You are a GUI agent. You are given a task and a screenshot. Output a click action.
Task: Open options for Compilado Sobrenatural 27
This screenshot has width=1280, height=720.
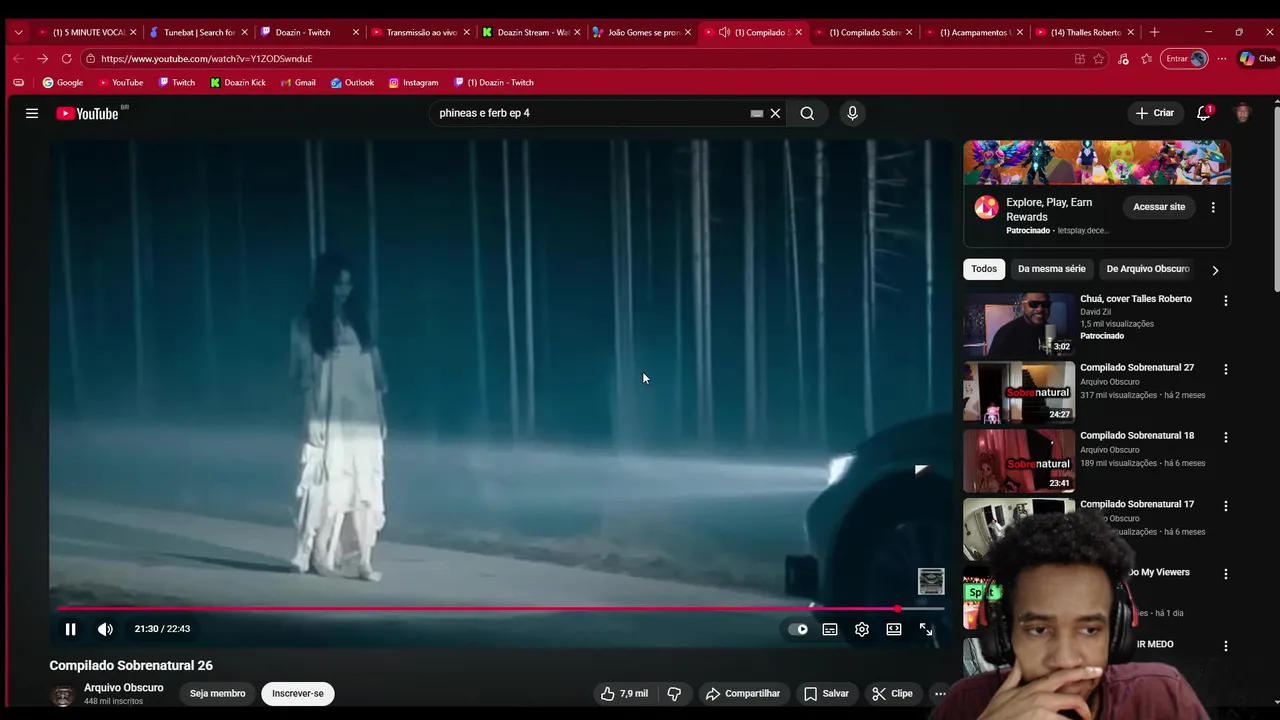coord(1226,369)
